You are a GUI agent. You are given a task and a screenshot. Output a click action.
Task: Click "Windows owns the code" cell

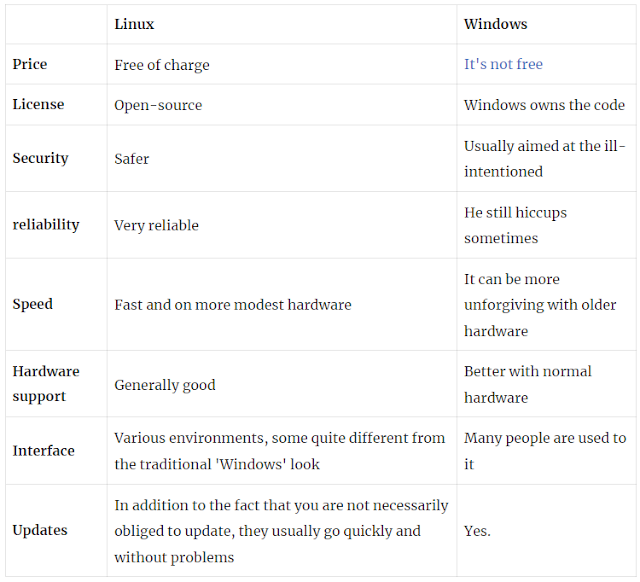click(544, 105)
